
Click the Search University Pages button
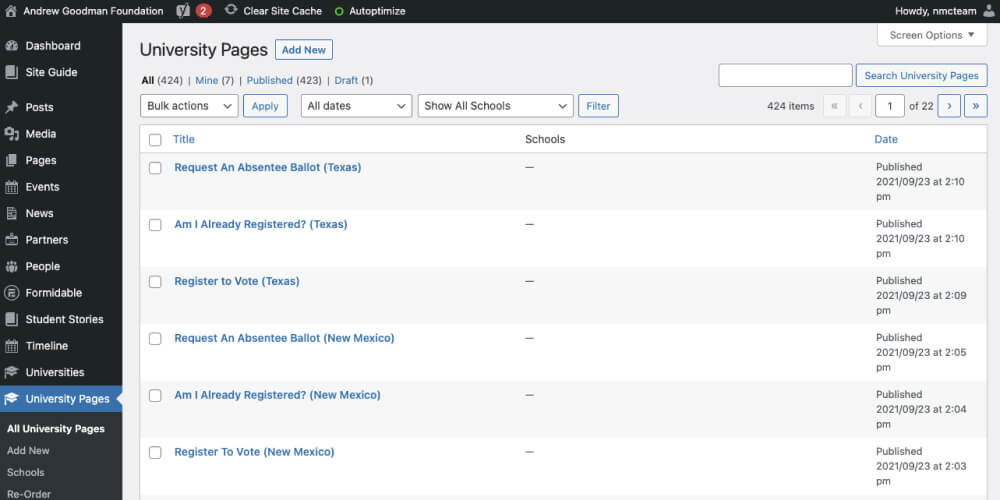pos(922,75)
